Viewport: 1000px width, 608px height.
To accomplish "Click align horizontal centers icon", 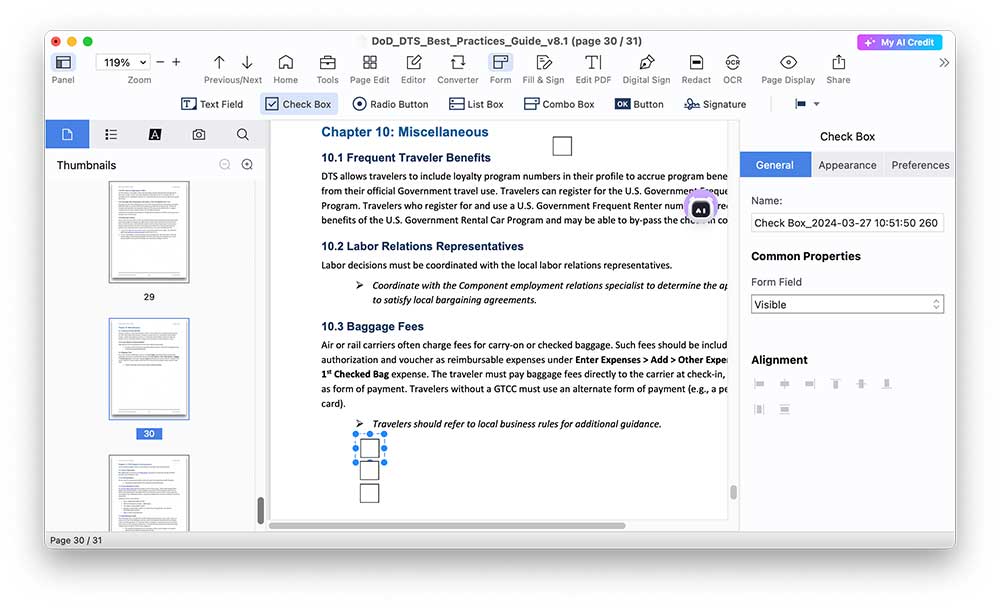I will 784,383.
